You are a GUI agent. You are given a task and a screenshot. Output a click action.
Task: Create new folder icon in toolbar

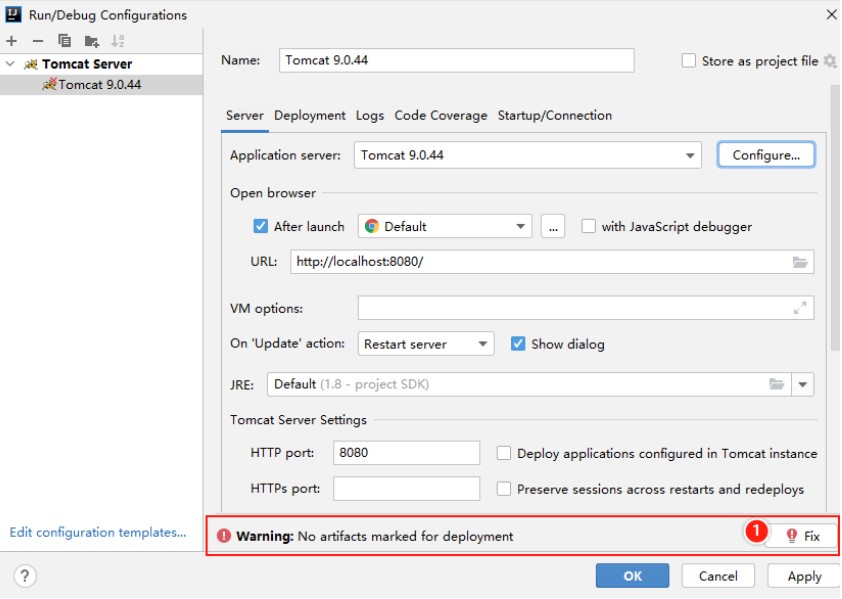[92, 41]
